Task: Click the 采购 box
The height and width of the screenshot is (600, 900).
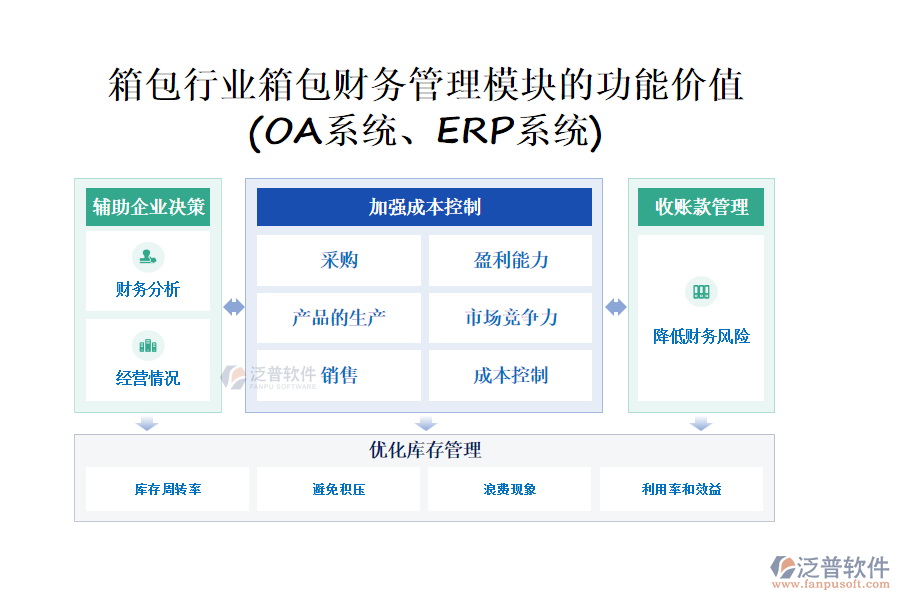Action: [x=339, y=260]
